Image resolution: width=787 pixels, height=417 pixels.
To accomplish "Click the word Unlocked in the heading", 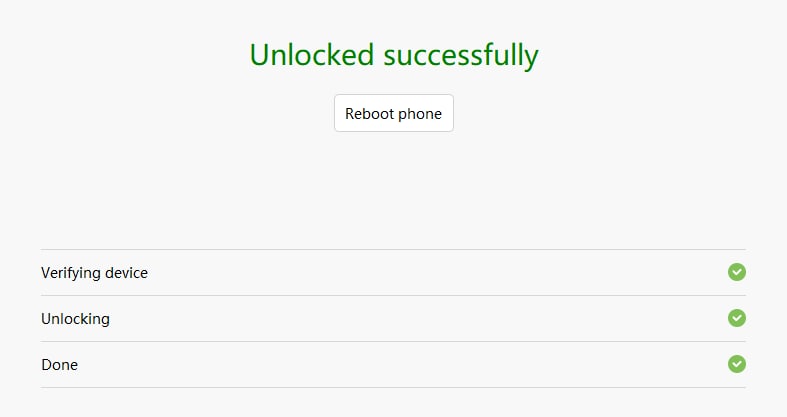I will (x=312, y=54).
